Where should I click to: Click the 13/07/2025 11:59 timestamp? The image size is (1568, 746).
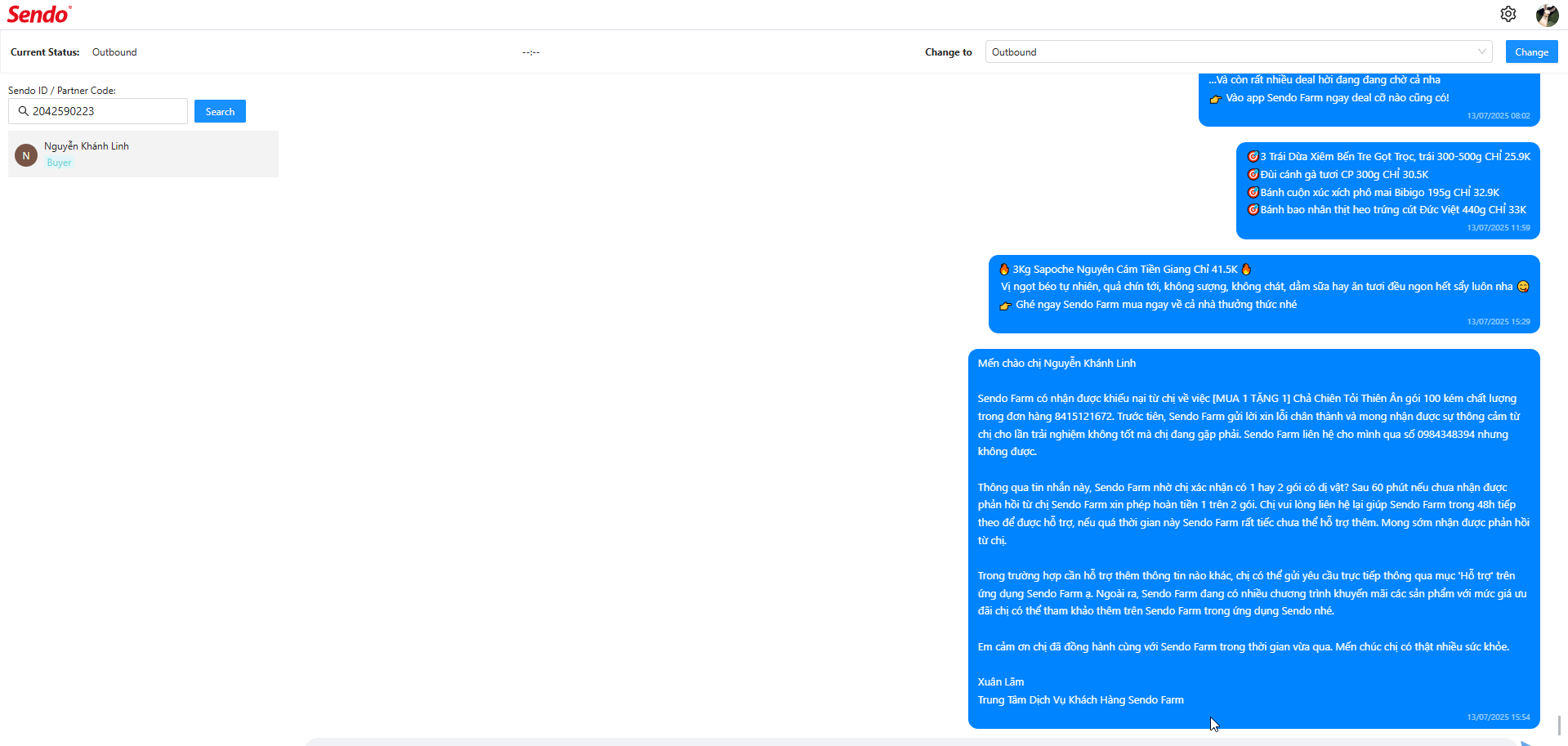(1499, 228)
